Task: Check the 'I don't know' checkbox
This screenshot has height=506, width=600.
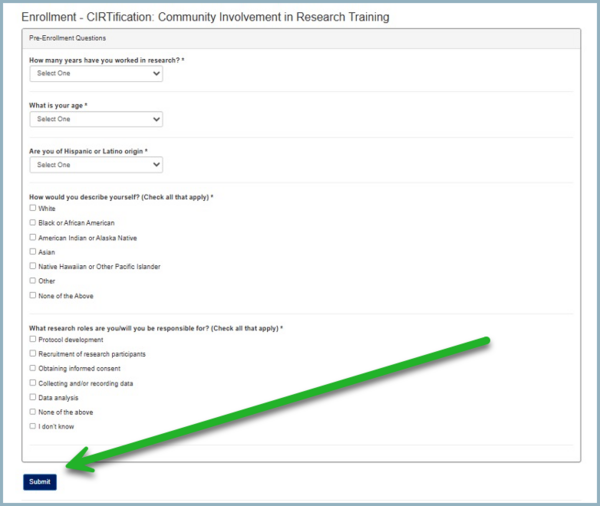Action: 33,427
